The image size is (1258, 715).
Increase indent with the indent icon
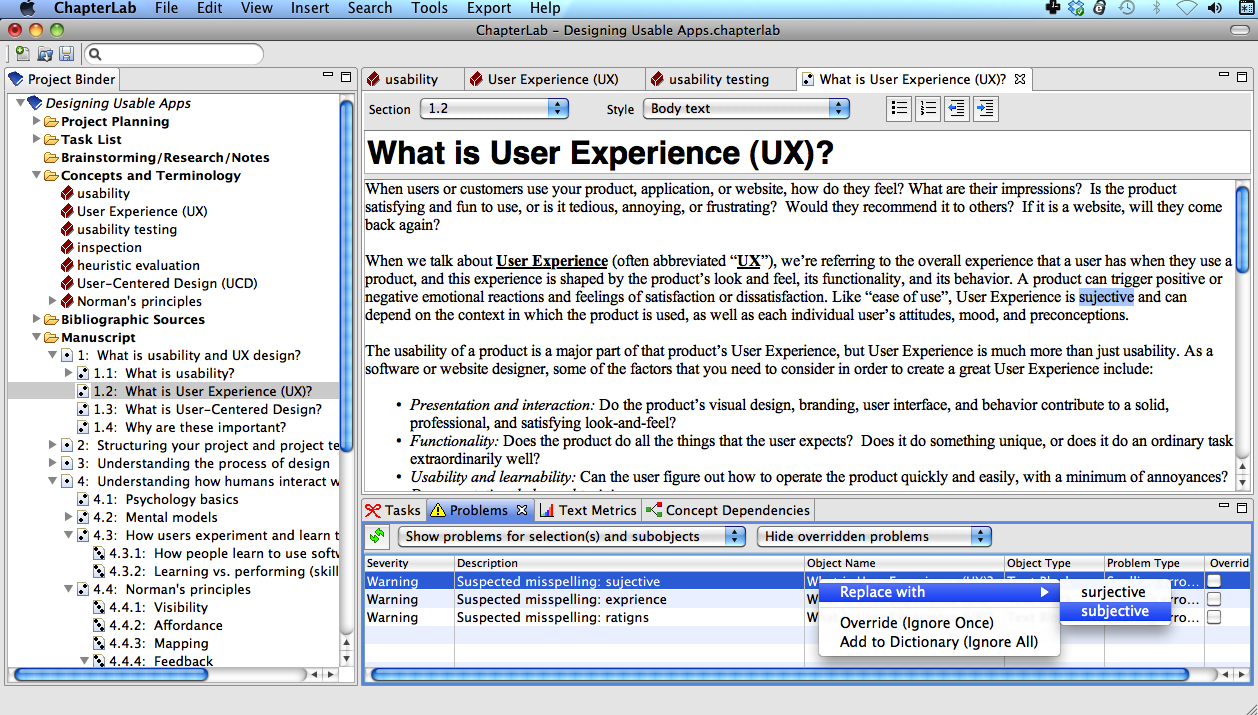[986, 109]
